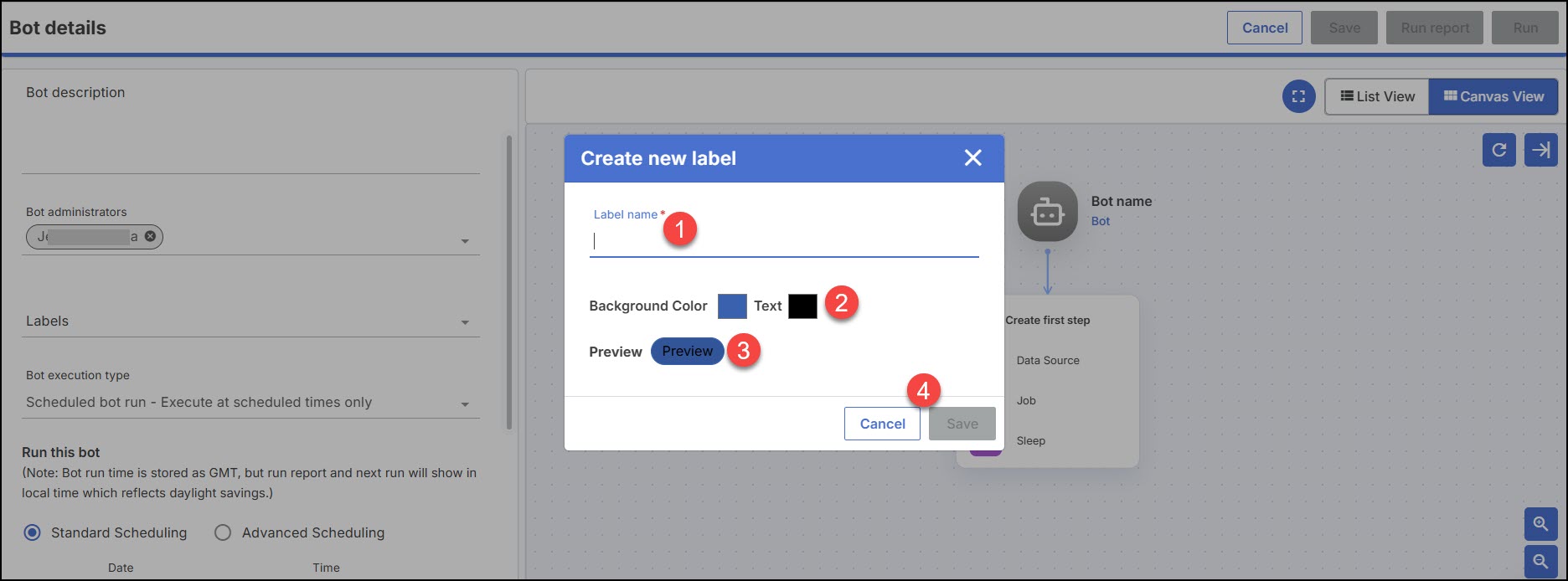Screen dimensions: 1568x581
Task: Choose Data Source as first step
Action: [1048, 360]
